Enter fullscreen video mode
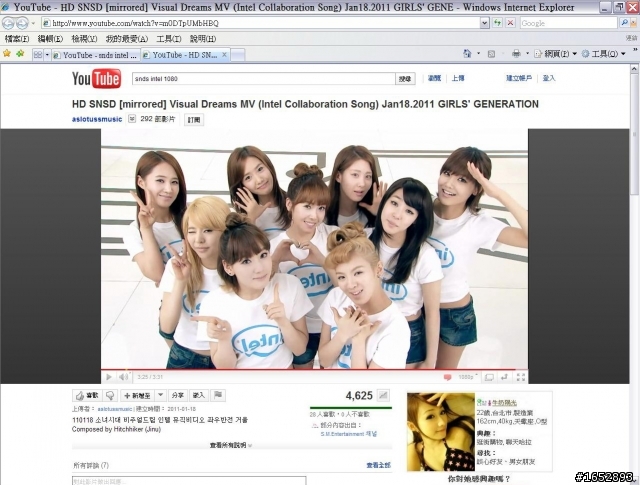This screenshot has height=485, width=640. pyautogui.click(x=521, y=377)
